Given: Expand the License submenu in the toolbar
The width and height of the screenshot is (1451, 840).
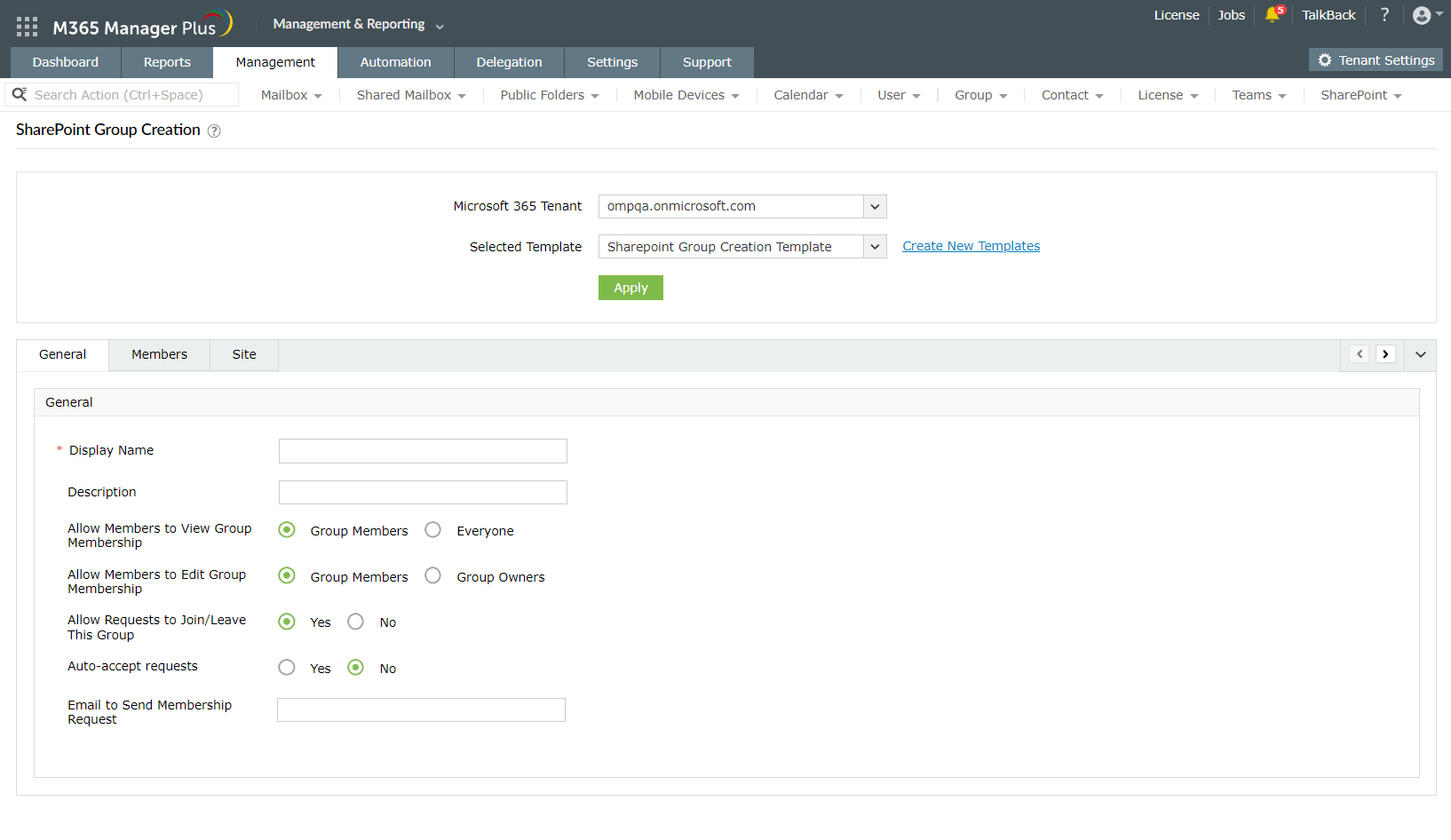Looking at the screenshot, I should pos(1168,95).
